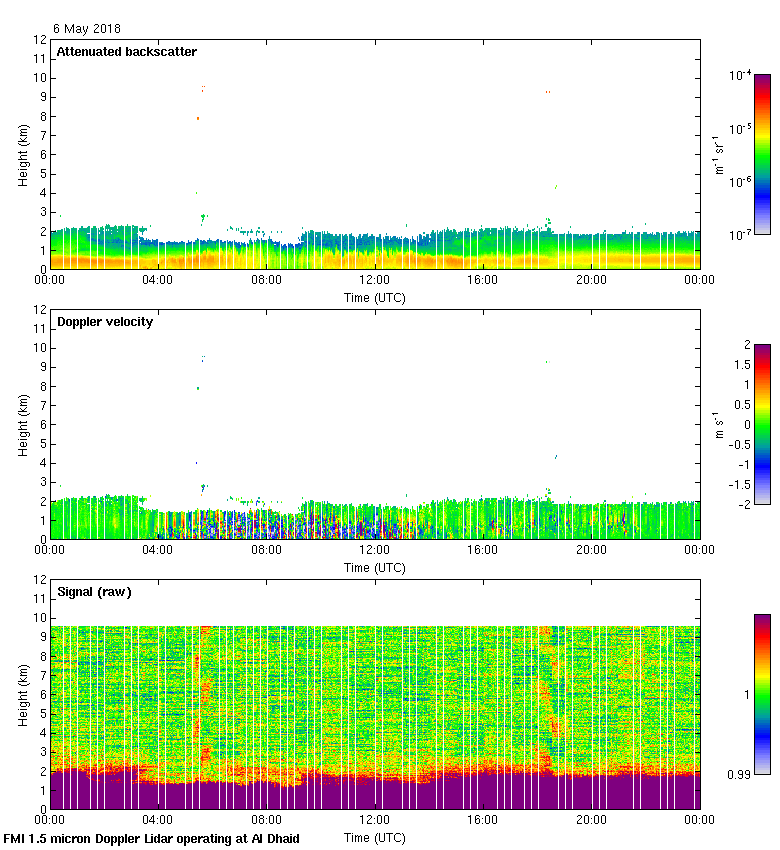Screen dimensions: 780x850
Task: Click the 16:00 tick on the Doppler velocity time axis
Action: 483,550
